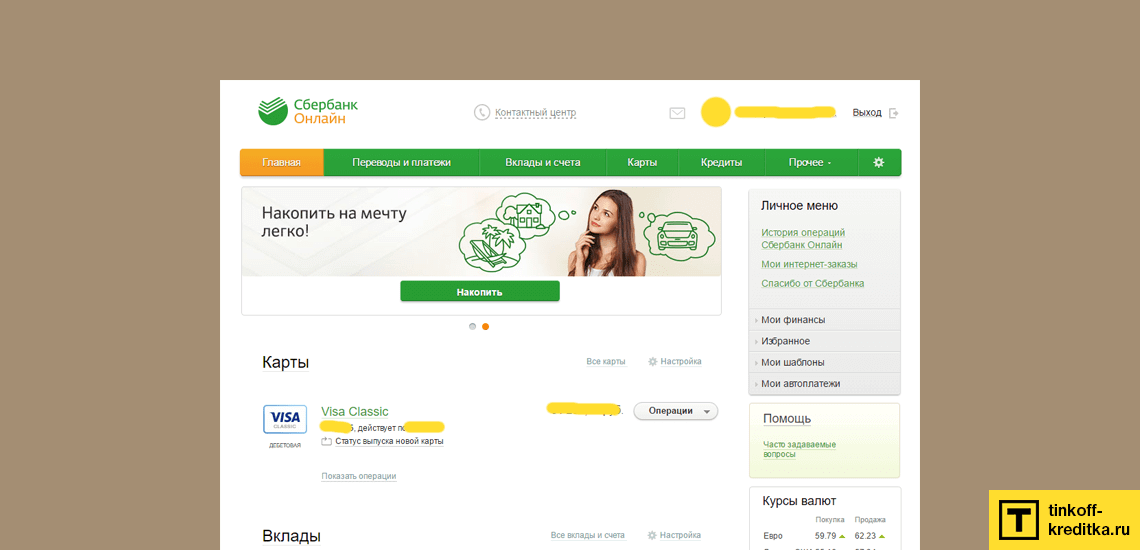Select the first banner carousel dot
The height and width of the screenshot is (550, 1140).
click(473, 327)
